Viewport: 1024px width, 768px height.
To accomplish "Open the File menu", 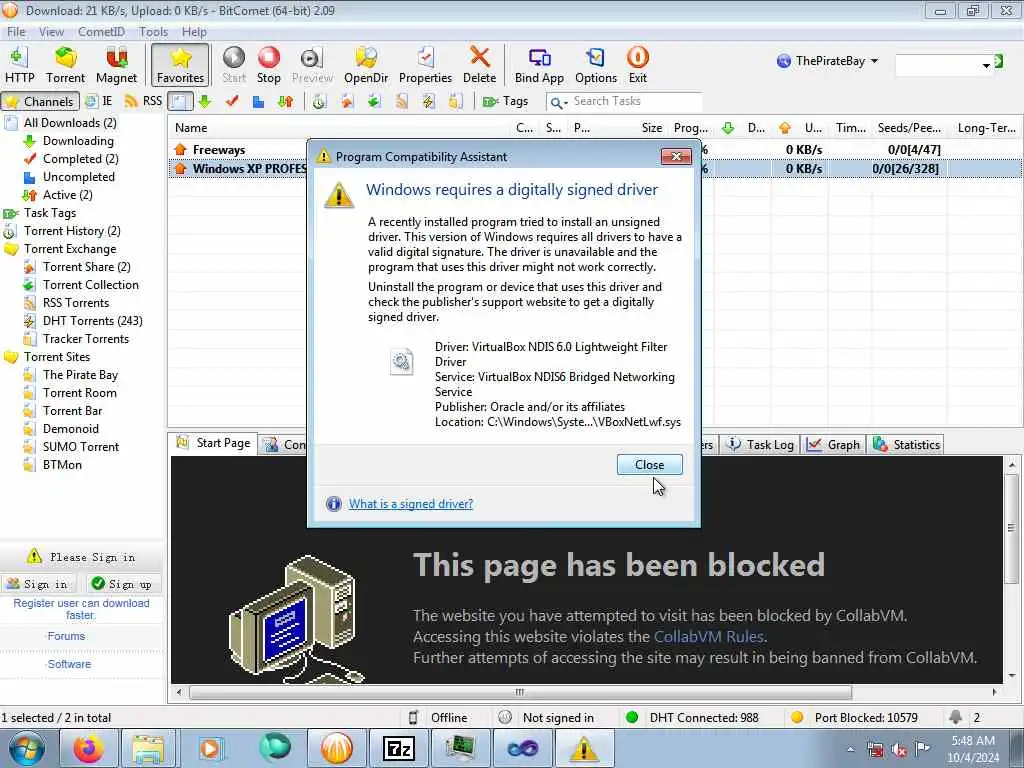I will pos(16,31).
